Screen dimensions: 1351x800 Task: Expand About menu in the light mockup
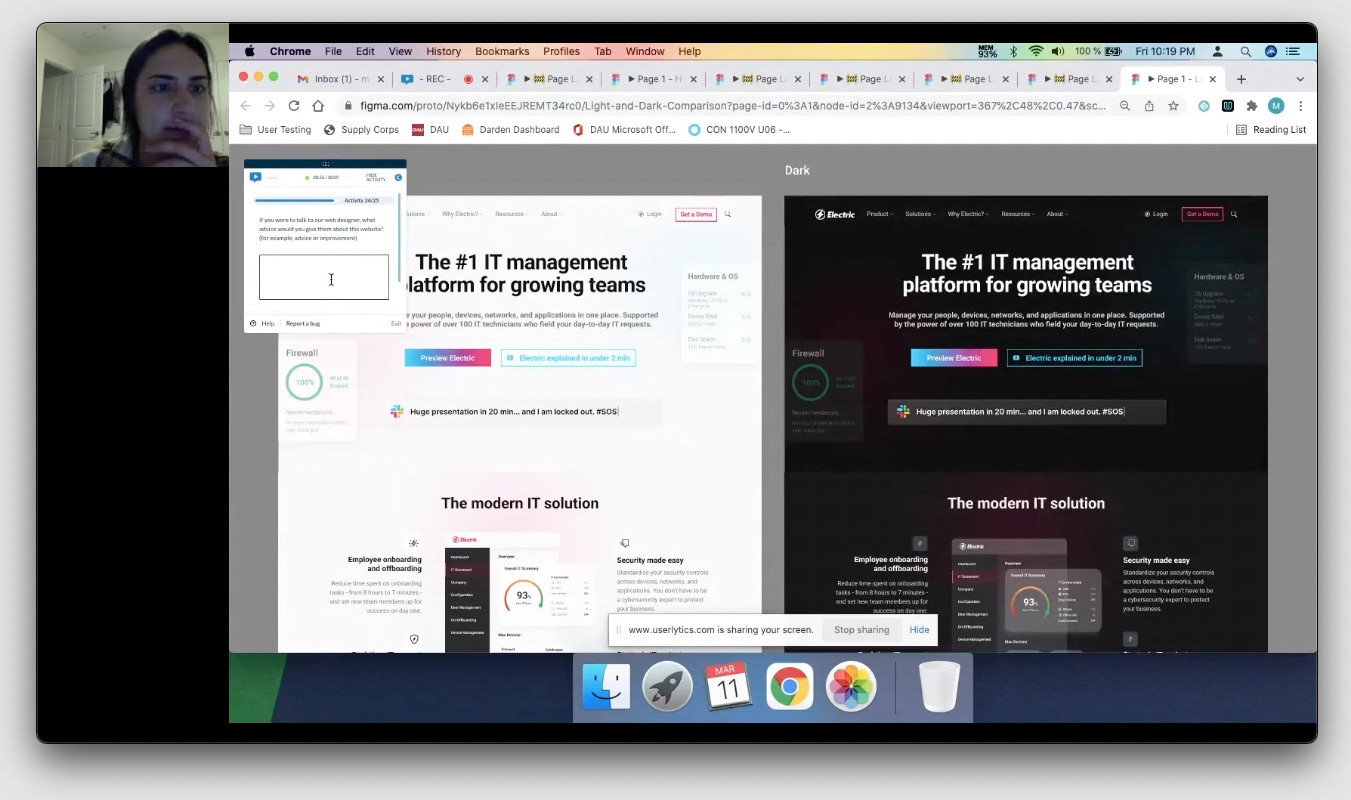pyautogui.click(x=550, y=214)
